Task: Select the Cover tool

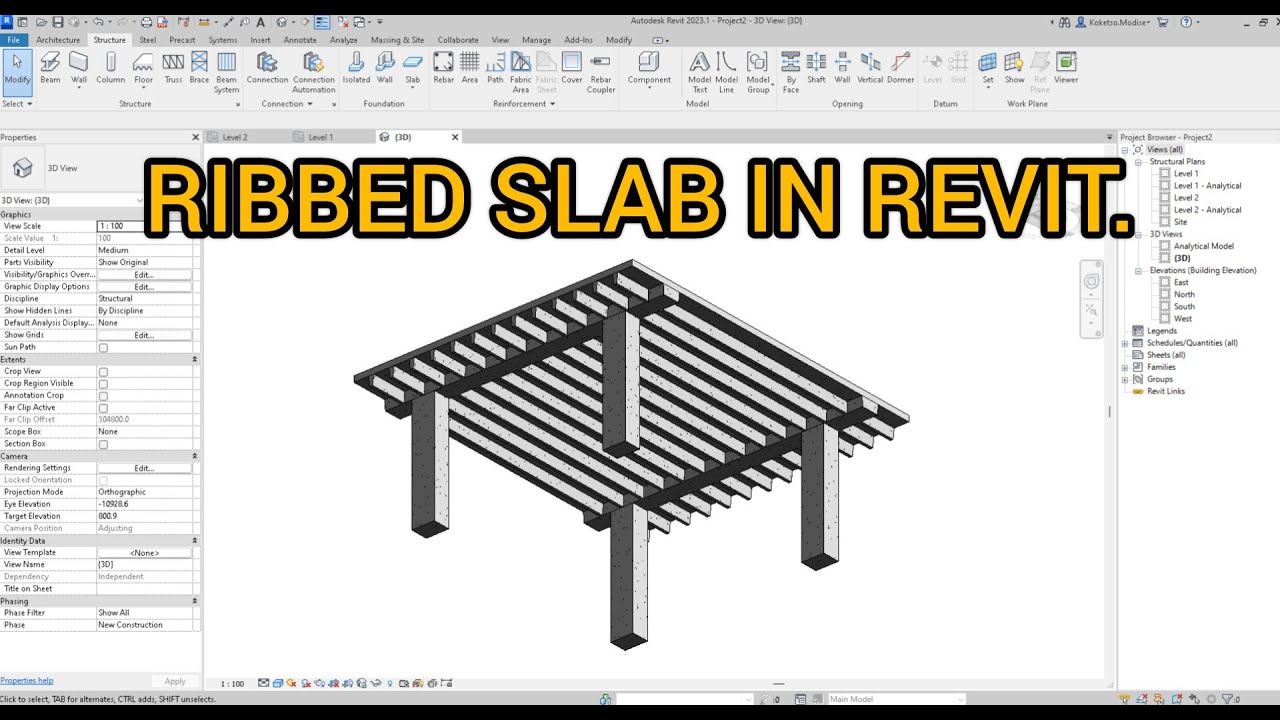Action: 572,67
